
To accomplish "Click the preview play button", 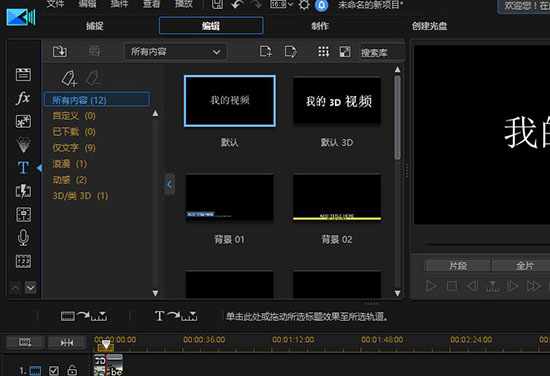I will pyautogui.click(x=431, y=286).
